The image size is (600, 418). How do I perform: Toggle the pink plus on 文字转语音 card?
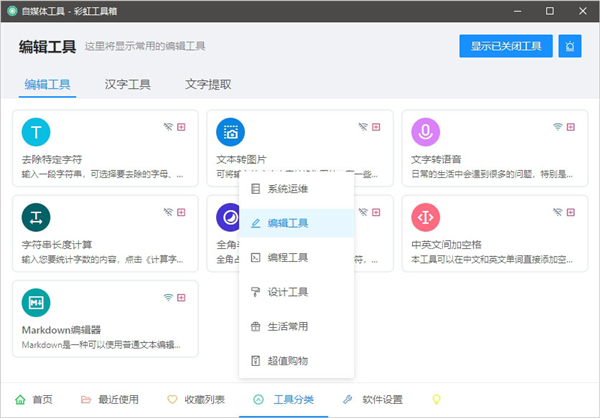click(572, 127)
